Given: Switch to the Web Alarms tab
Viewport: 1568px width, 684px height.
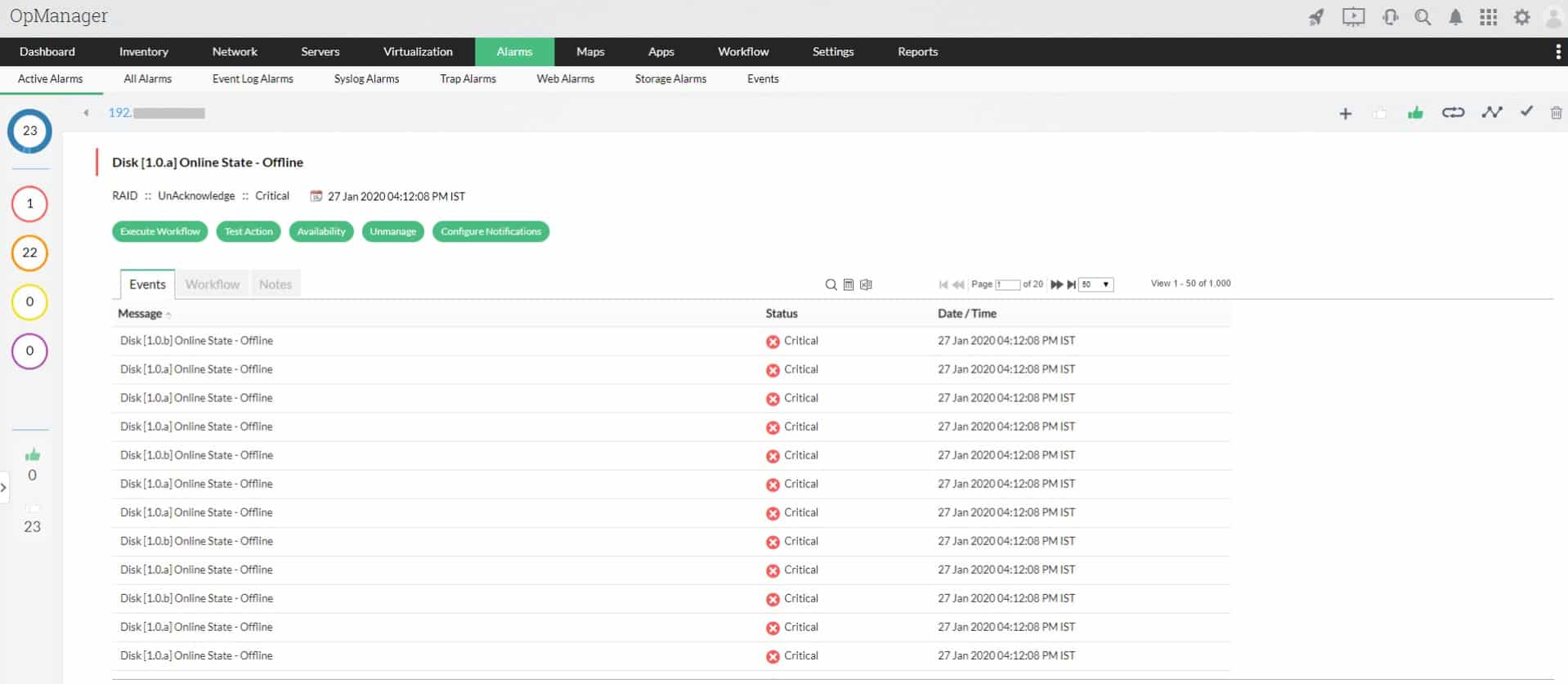Looking at the screenshot, I should 565,79.
